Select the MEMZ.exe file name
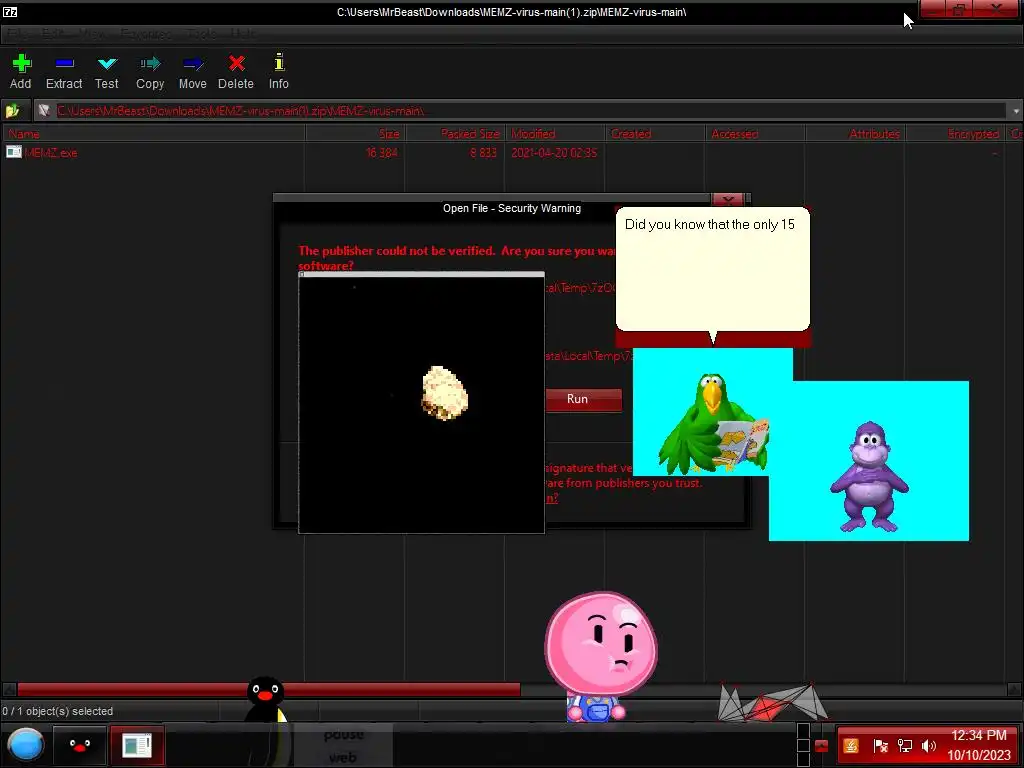This screenshot has height=768, width=1024. 51,153
